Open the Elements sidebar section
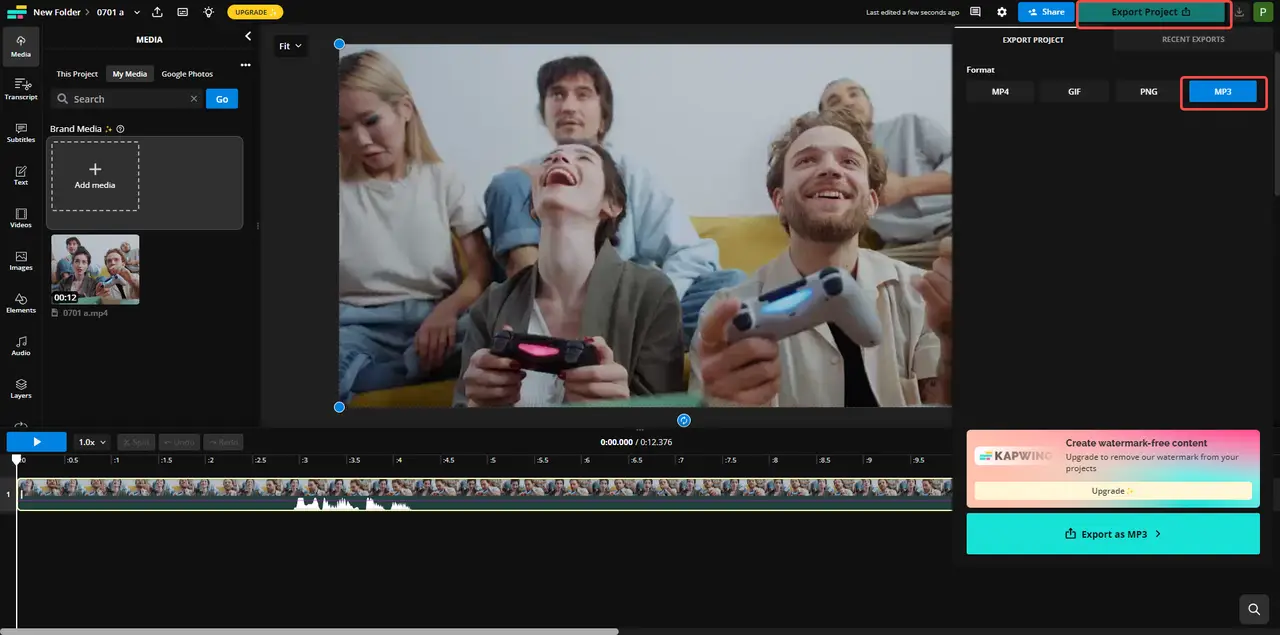The height and width of the screenshot is (635, 1280). [21, 303]
